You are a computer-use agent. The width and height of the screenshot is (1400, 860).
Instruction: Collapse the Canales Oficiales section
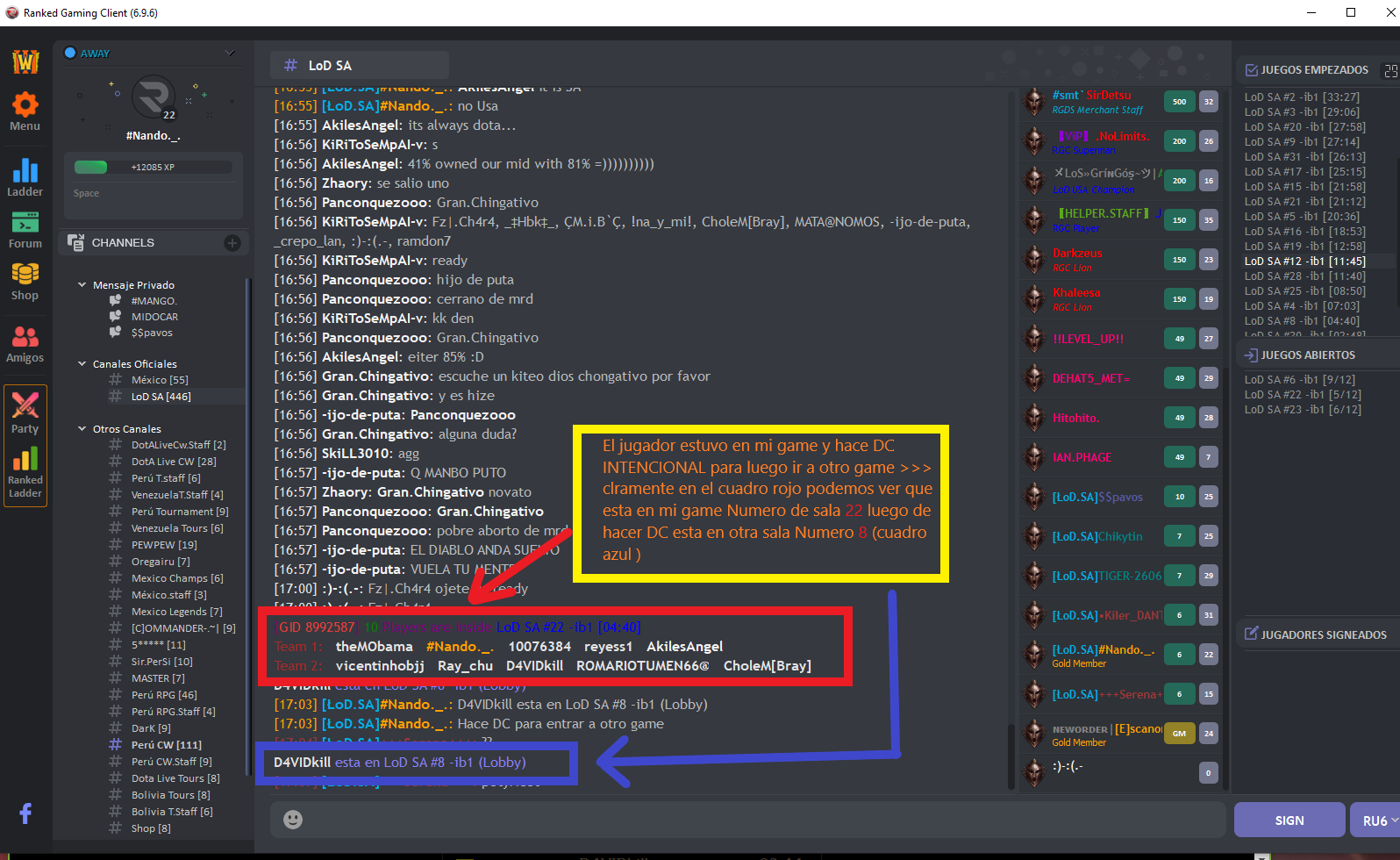coord(82,364)
